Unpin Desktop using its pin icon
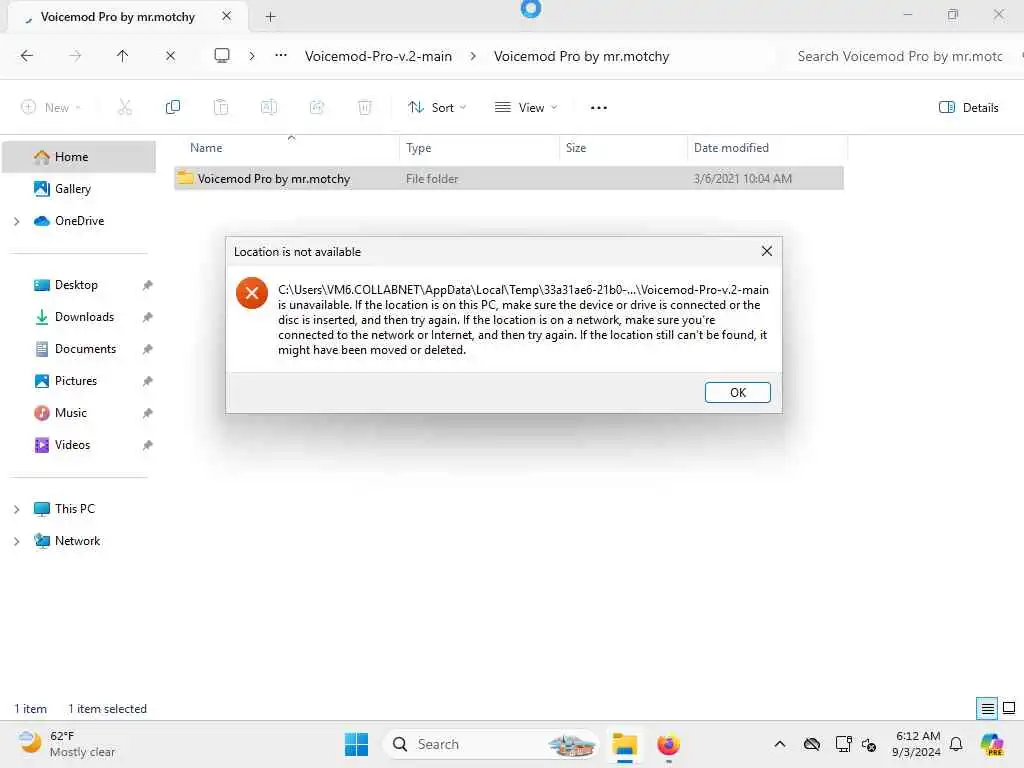The image size is (1024, 768). coord(148,285)
